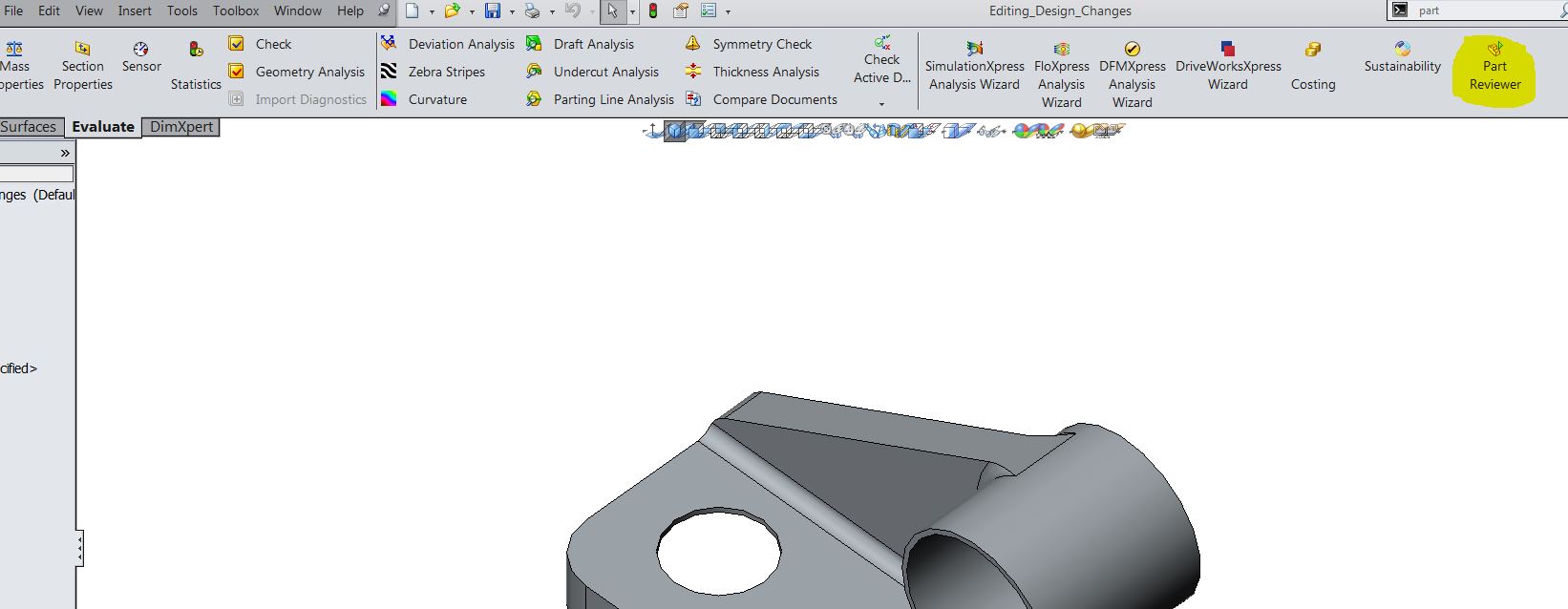Click the left panel collapse handle
This screenshot has width=1568, height=609.
79,549
